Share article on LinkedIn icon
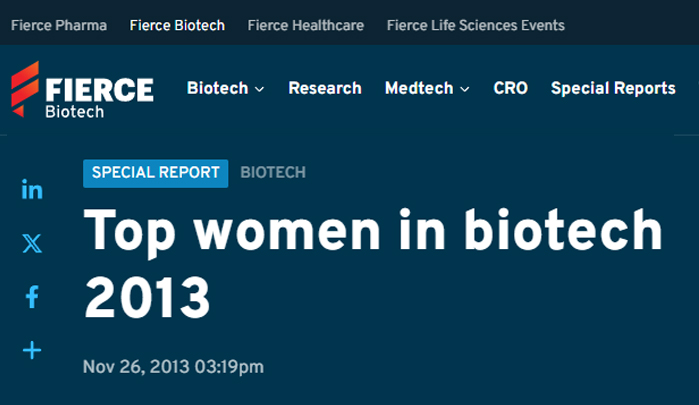 coord(32,189)
